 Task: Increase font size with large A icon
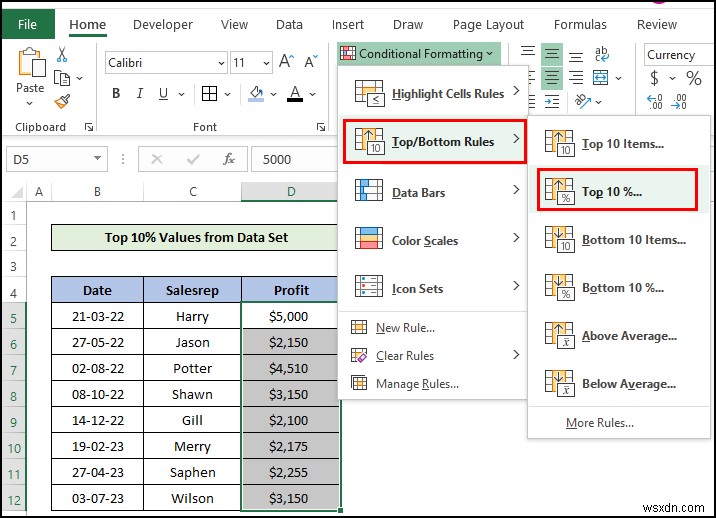(287, 61)
